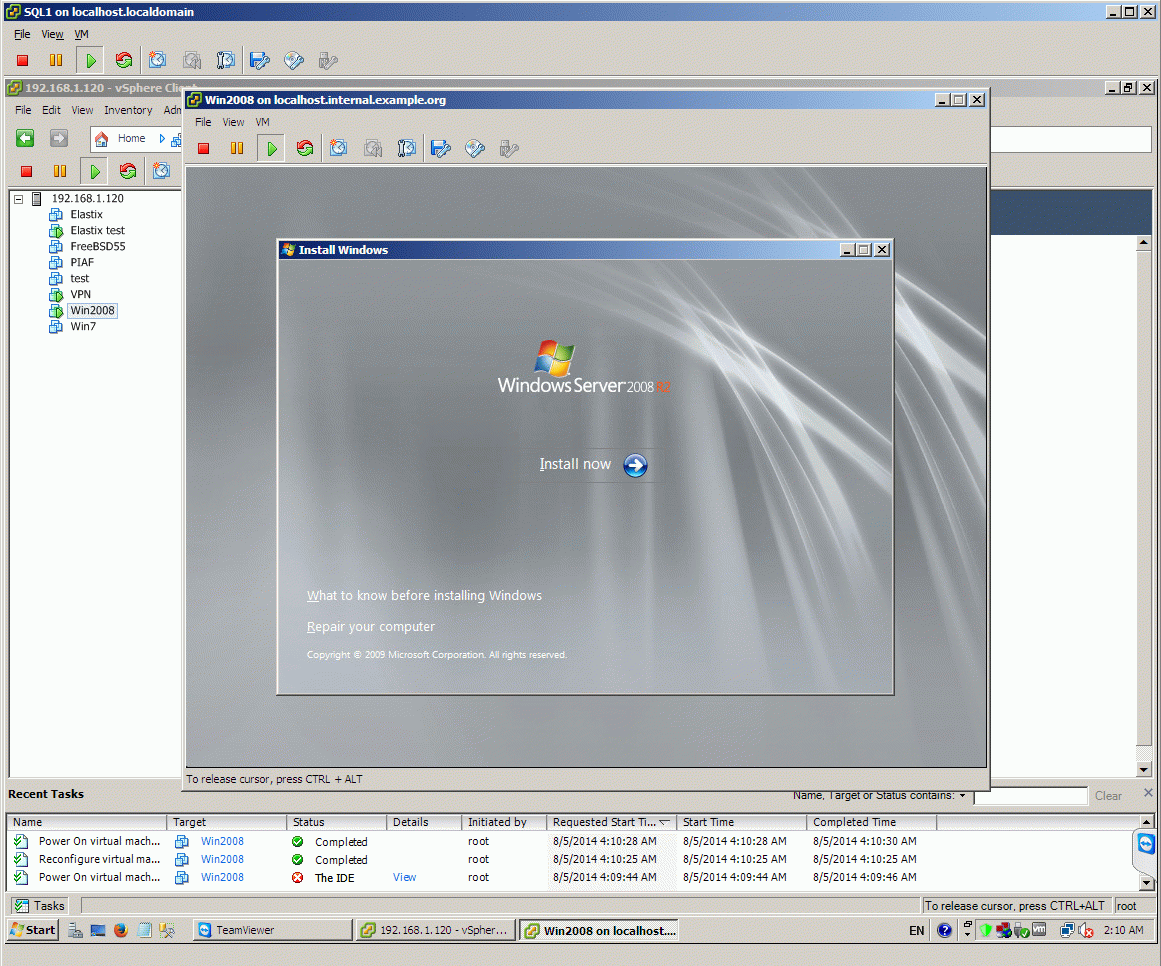Click Firefox icon in quick launch
The image size is (1161, 966).
[x=121, y=930]
